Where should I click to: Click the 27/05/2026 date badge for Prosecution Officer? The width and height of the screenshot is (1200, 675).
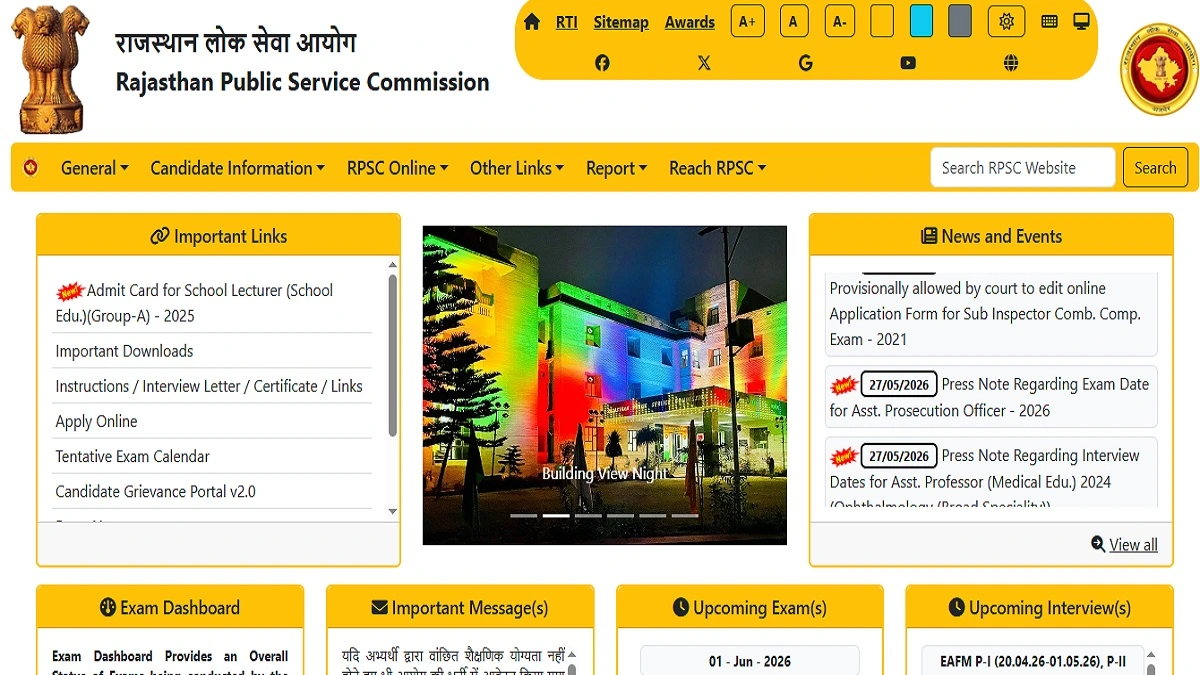tap(899, 385)
